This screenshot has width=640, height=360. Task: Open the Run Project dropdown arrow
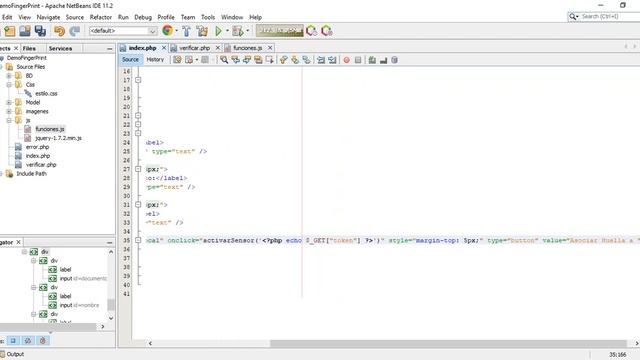click(x=227, y=31)
